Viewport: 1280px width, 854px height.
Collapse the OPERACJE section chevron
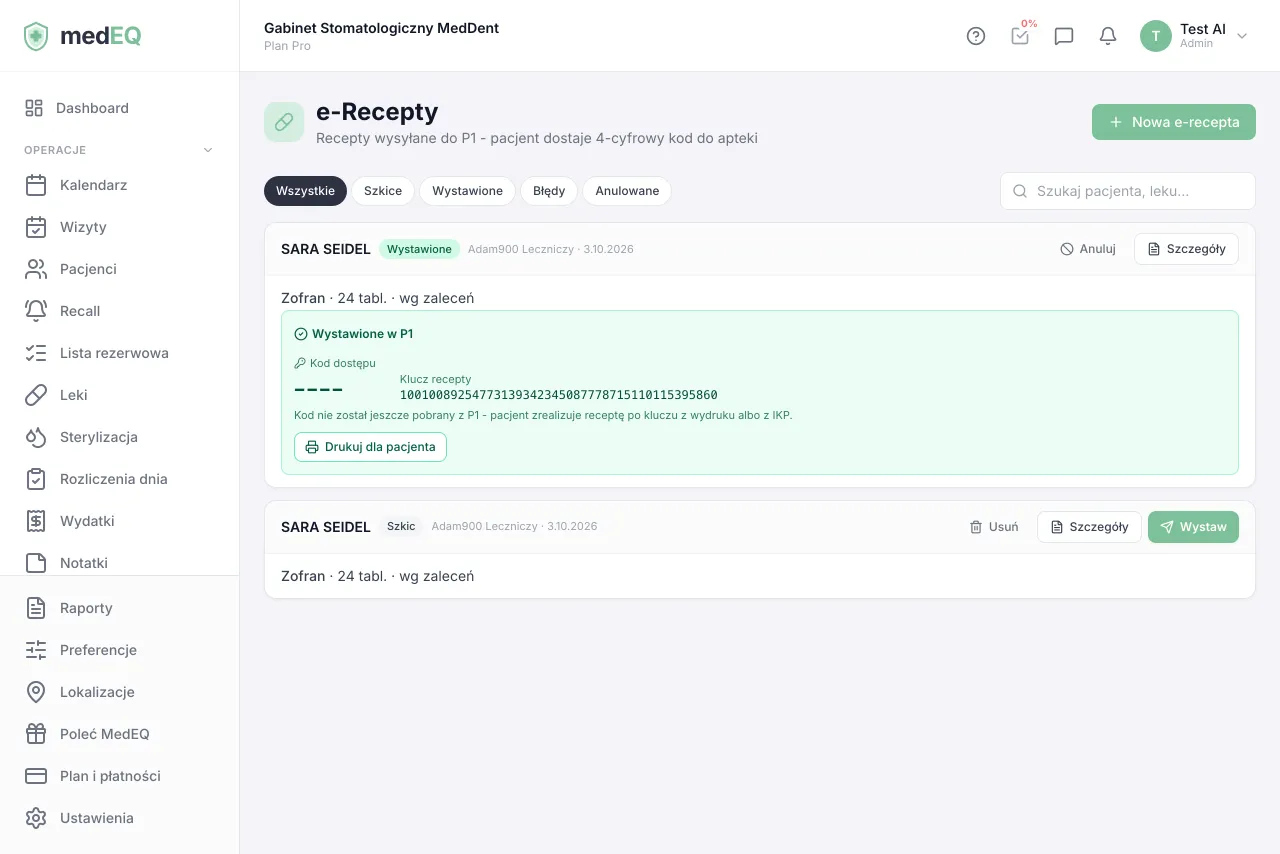[208, 150]
